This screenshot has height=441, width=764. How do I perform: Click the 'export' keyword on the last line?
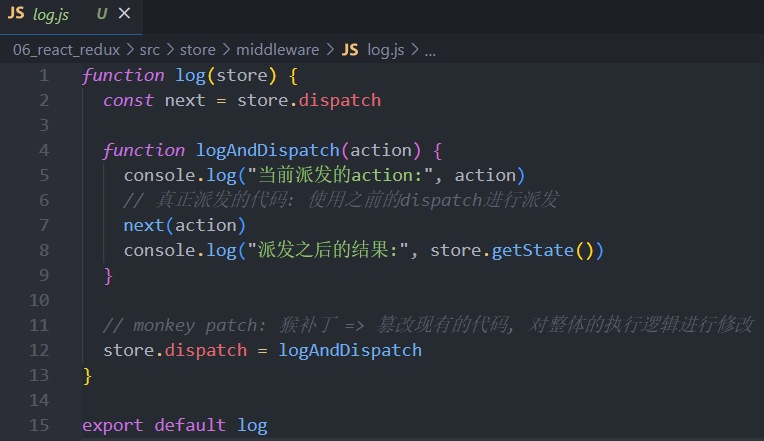[x=113, y=425]
